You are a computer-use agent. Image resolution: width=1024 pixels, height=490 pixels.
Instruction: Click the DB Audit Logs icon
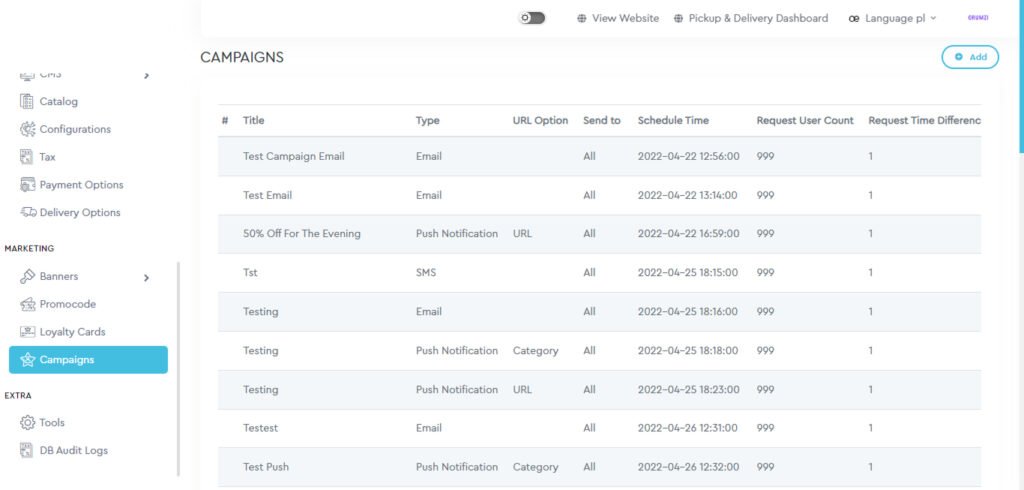pyautogui.click(x=27, y=451)
